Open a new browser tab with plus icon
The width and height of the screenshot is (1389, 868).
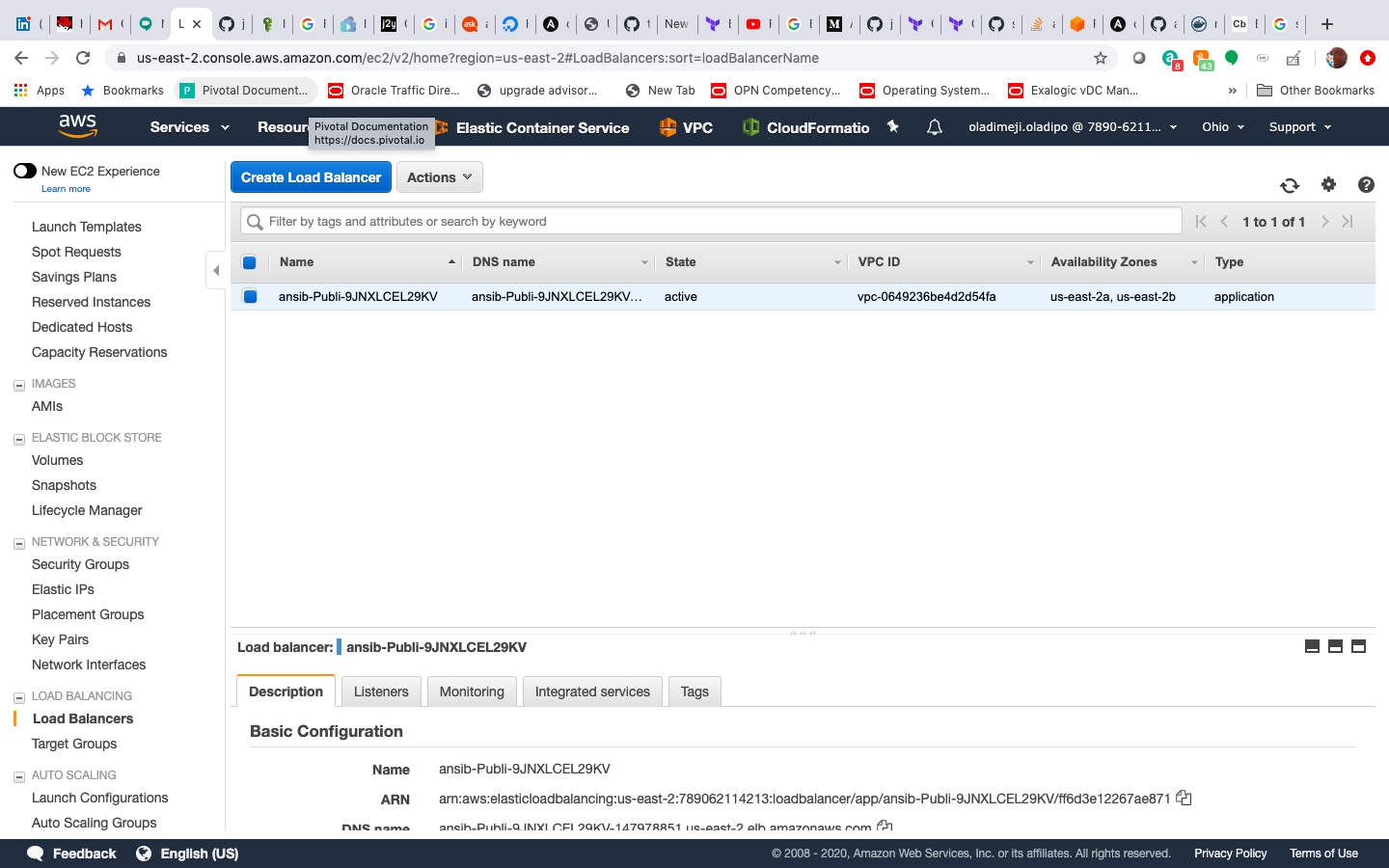click(x=1327, y=24)
